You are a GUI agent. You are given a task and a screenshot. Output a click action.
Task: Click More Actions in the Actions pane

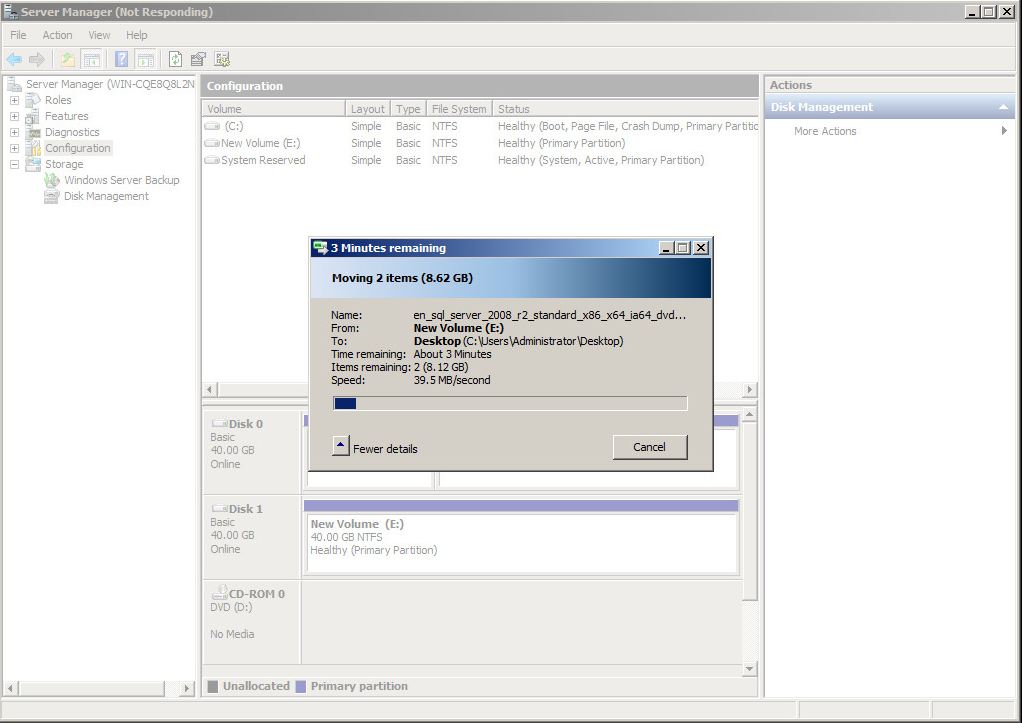click(825, 131)
